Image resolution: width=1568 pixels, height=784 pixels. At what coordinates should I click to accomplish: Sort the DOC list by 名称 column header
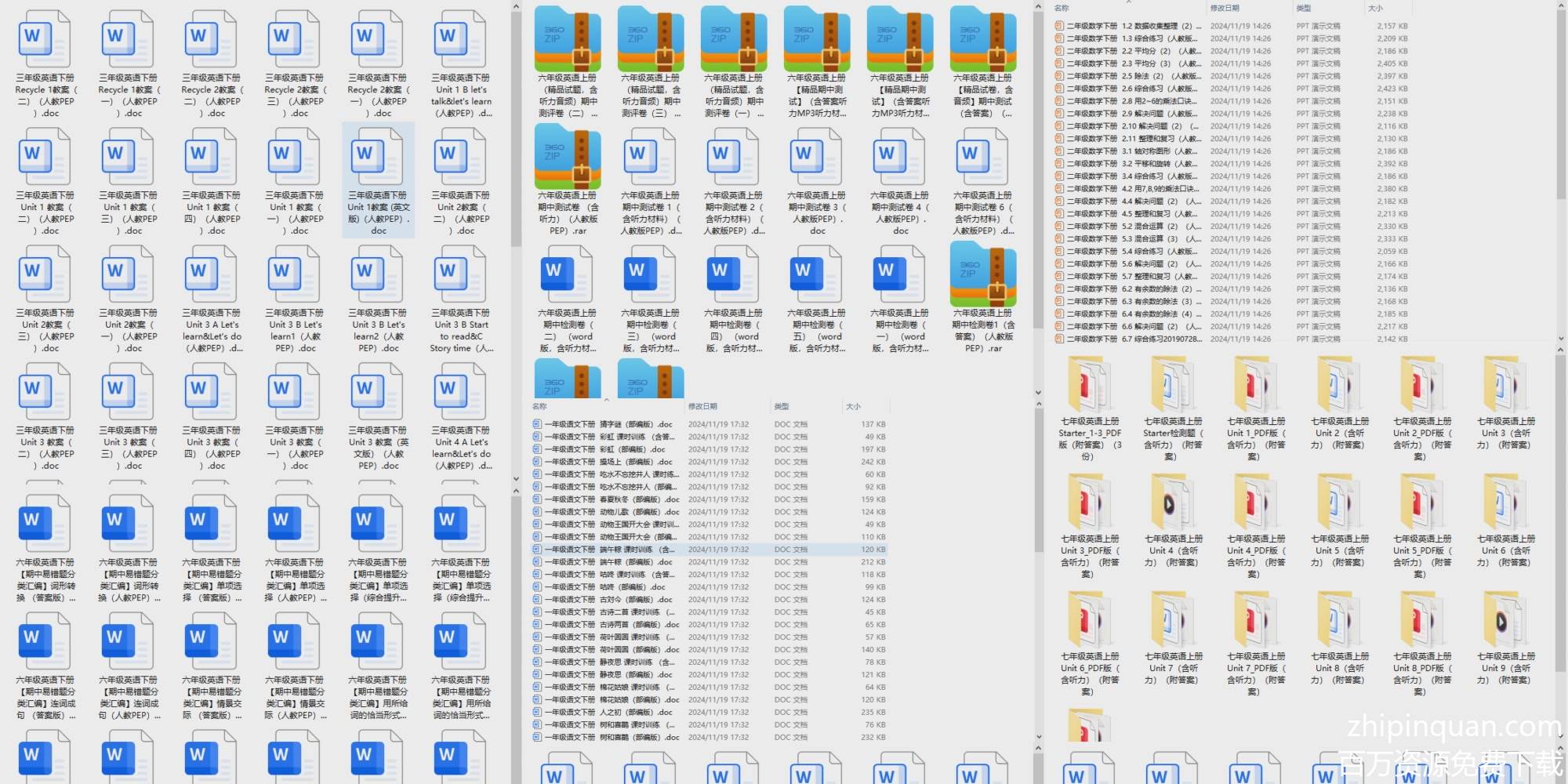pyautogui.click(x=539, y=406)
